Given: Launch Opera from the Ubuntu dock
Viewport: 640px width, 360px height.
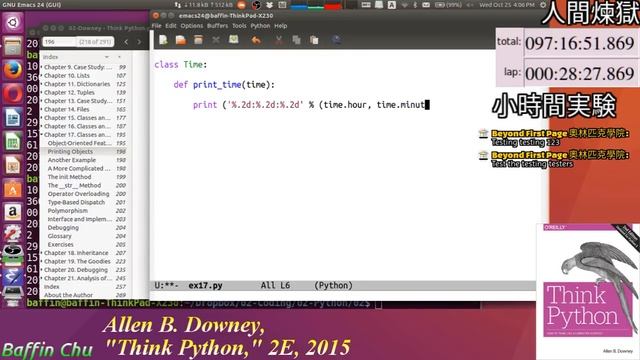Looking at the screenshot, I should pyautogui.click(x=13, y=93).
